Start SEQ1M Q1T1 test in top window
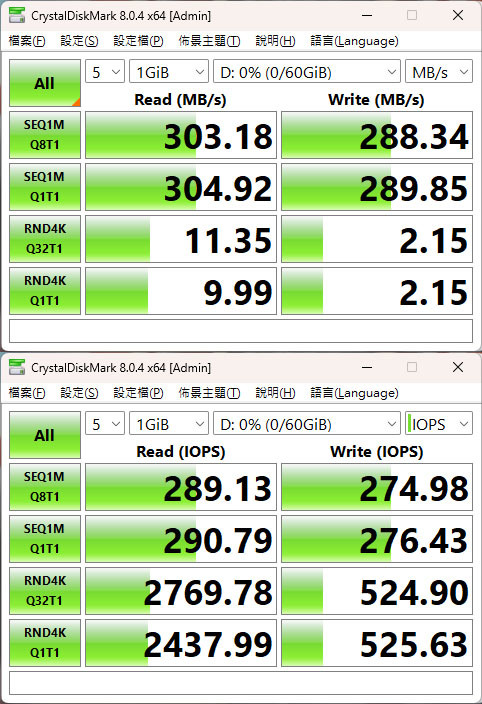The height and width of the screenshot is (704, 482). pos(45,187)
